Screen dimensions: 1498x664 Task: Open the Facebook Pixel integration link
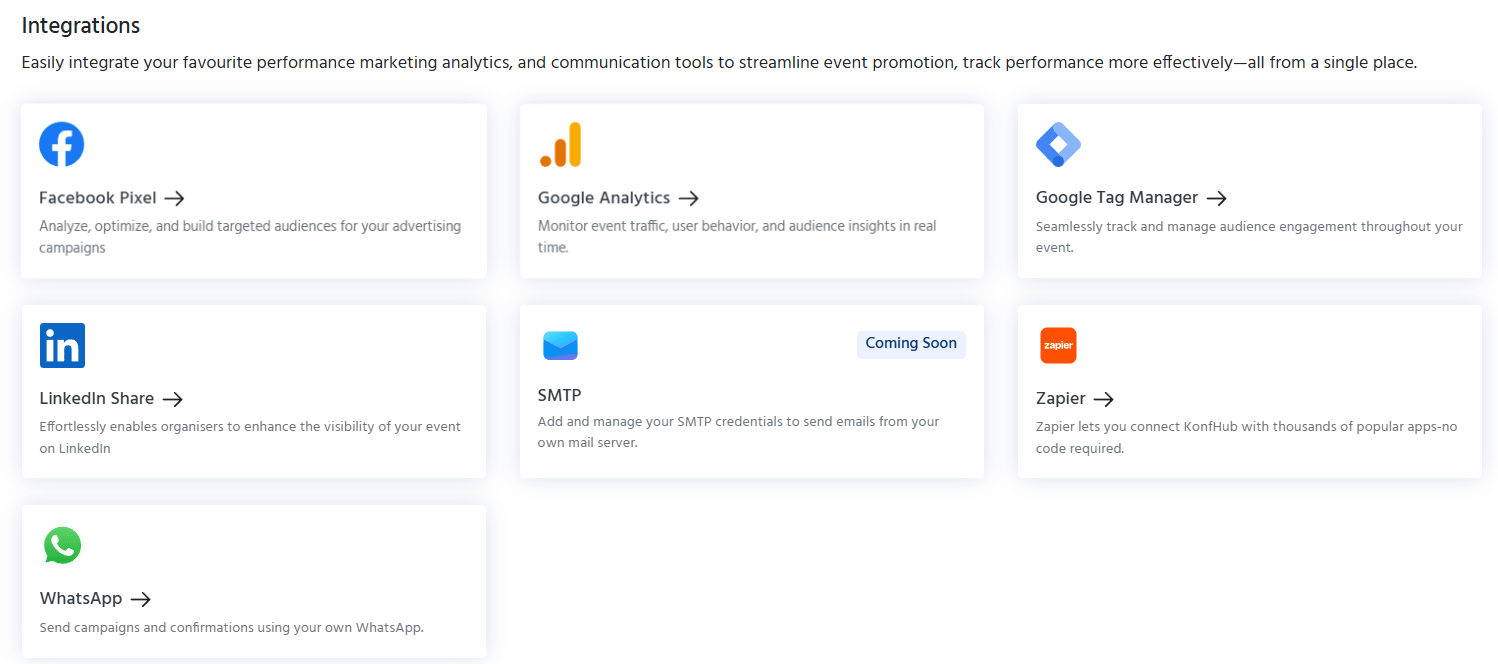[98, 198]
